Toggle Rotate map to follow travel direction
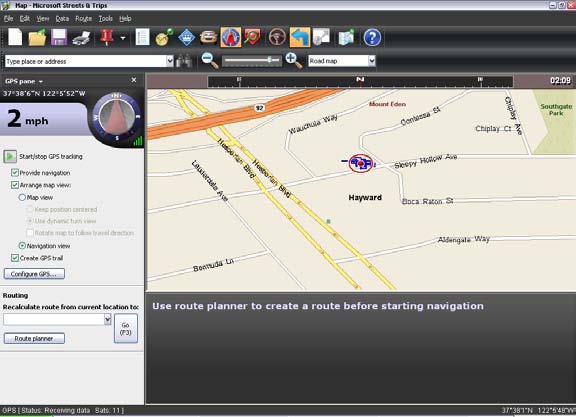This screenshot has width=576, height=417. 30,233
